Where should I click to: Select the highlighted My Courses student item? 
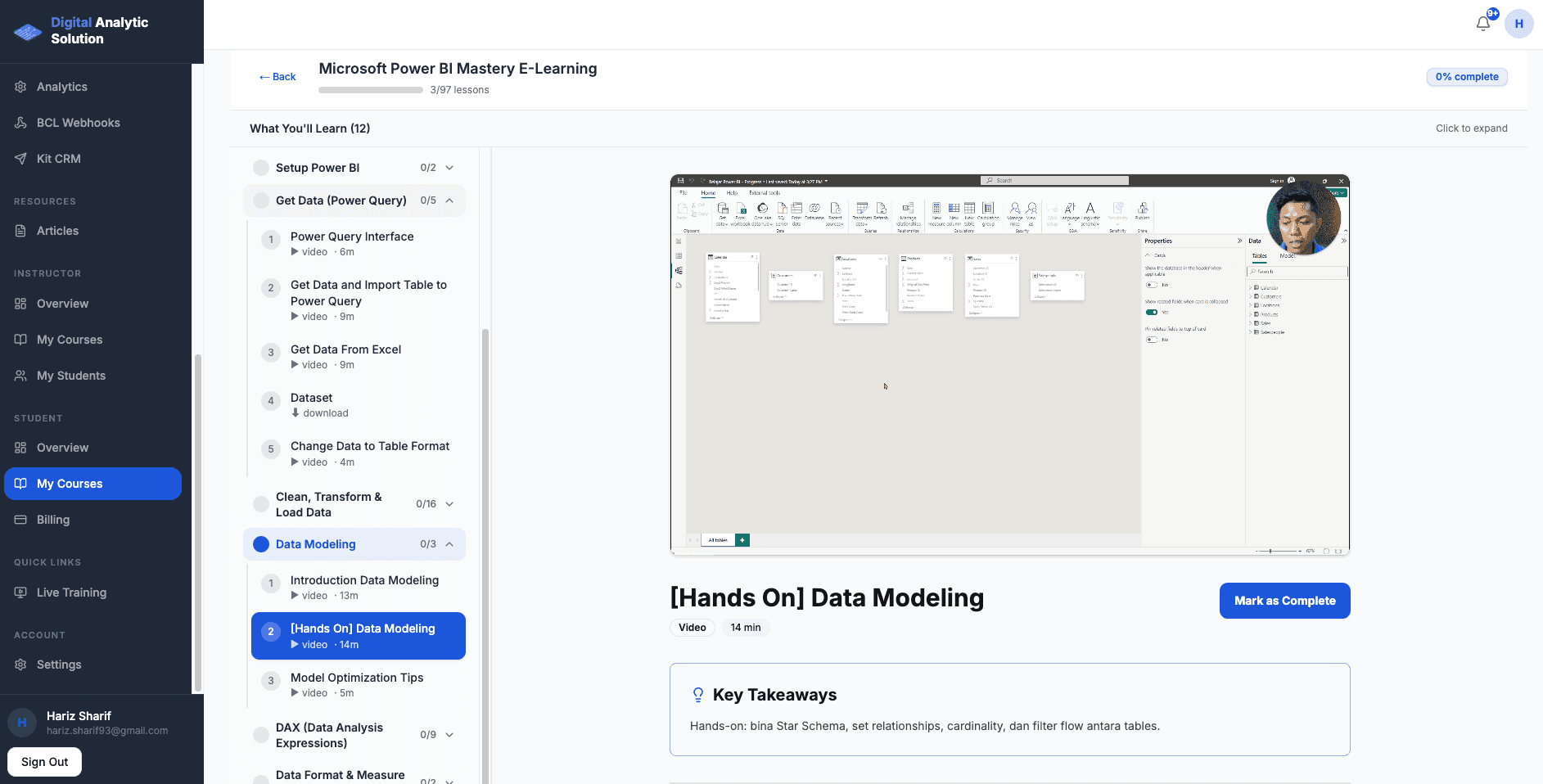click(92, 484)
